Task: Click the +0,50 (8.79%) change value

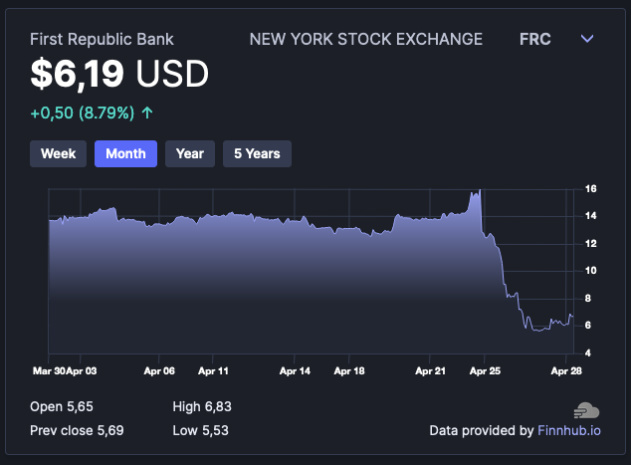Action: coord(82,113)
